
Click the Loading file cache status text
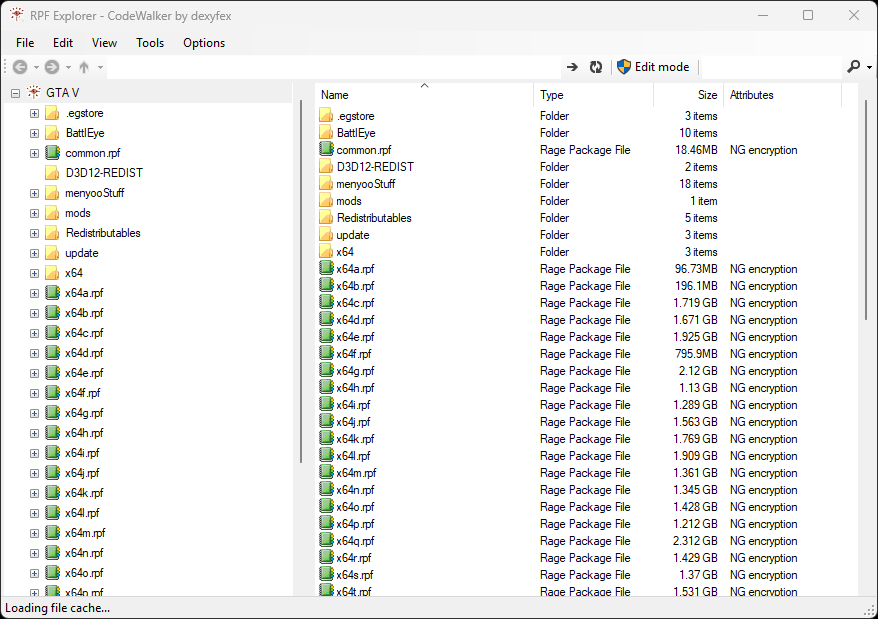[x=58, y=608]
